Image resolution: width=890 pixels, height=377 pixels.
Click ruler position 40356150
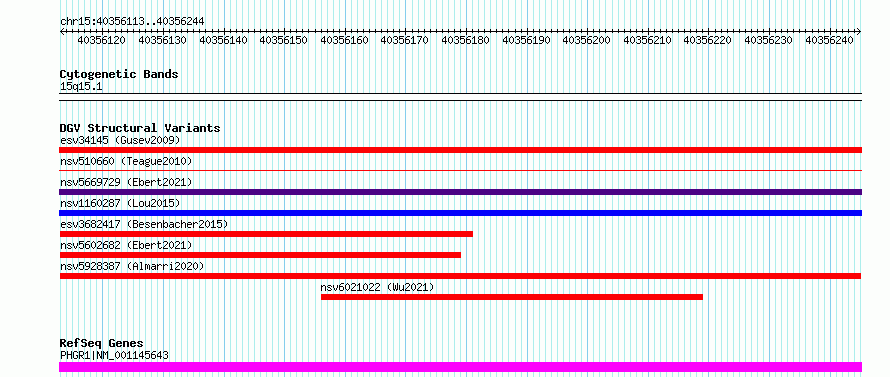click(x=284, y=40)
